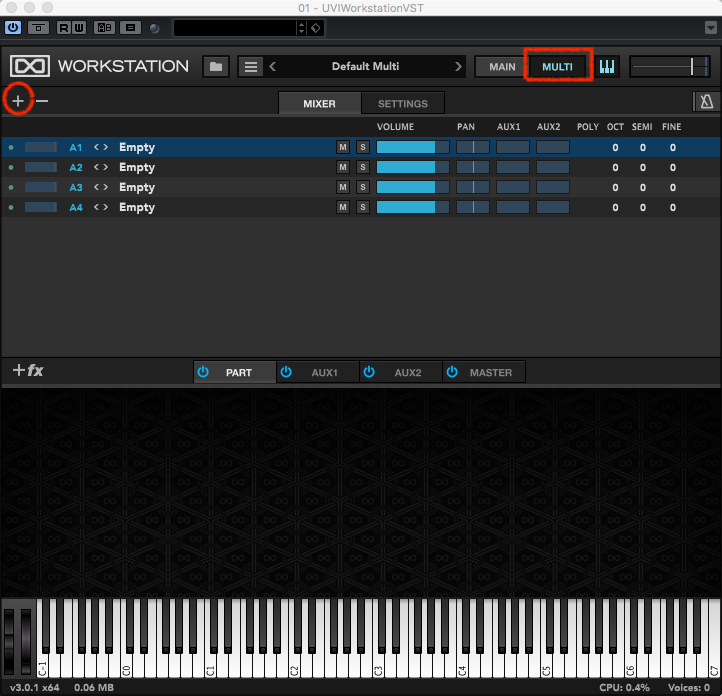Select the MASTER fx tab
722x696 pixels.
pyautogui.click(x=483, y=372)
